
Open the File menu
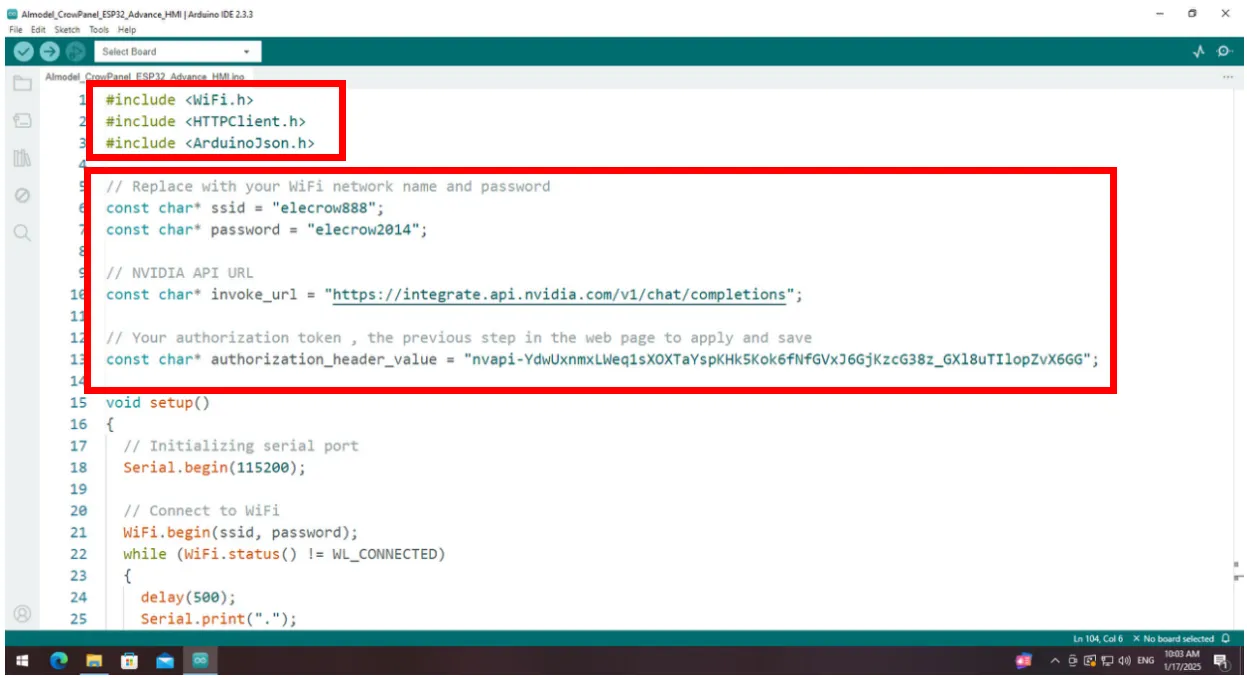(x=15, y=30)
